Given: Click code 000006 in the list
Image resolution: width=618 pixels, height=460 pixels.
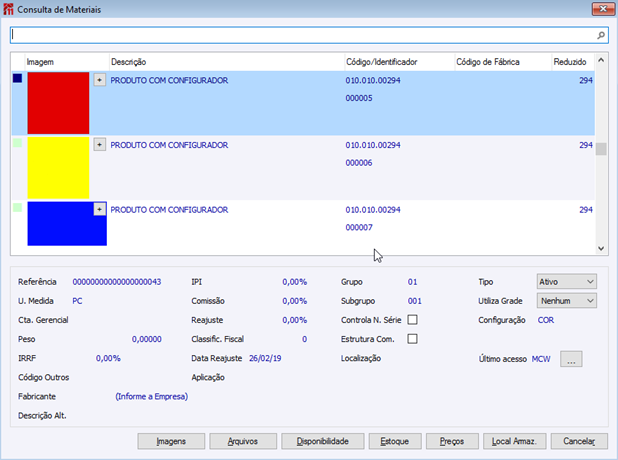Looking at the screenshot, I should [359, 163].
